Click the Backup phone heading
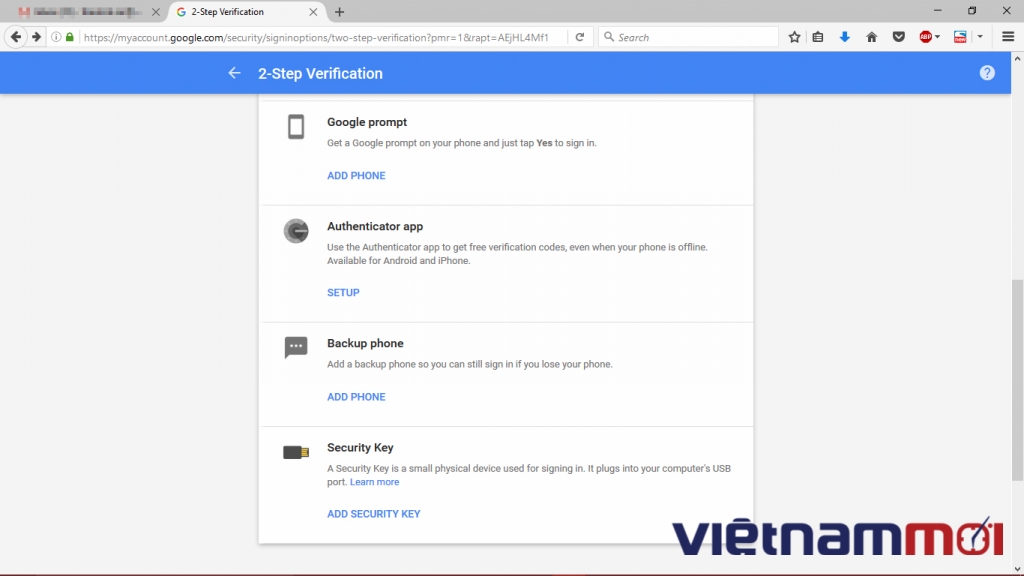1024x576 pixels. pyautogui.click(x=365, y=344)
